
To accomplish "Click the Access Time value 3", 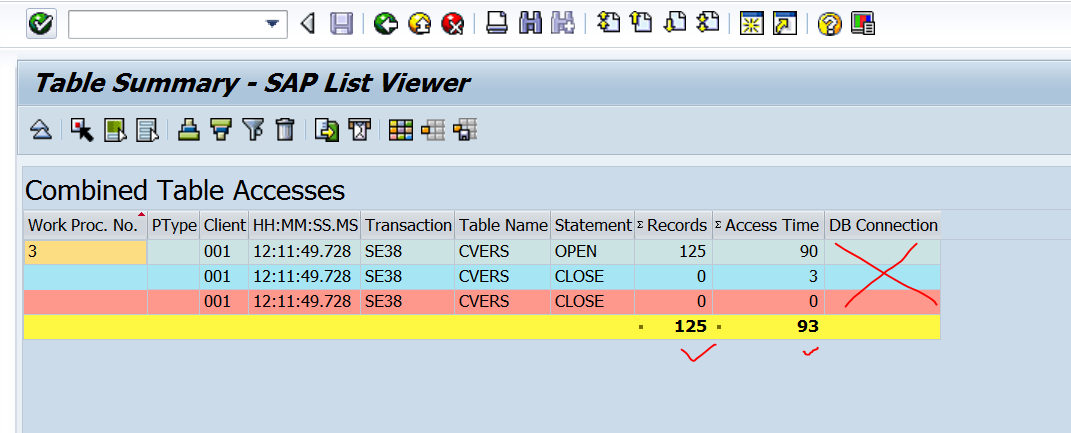I will 768,277.
